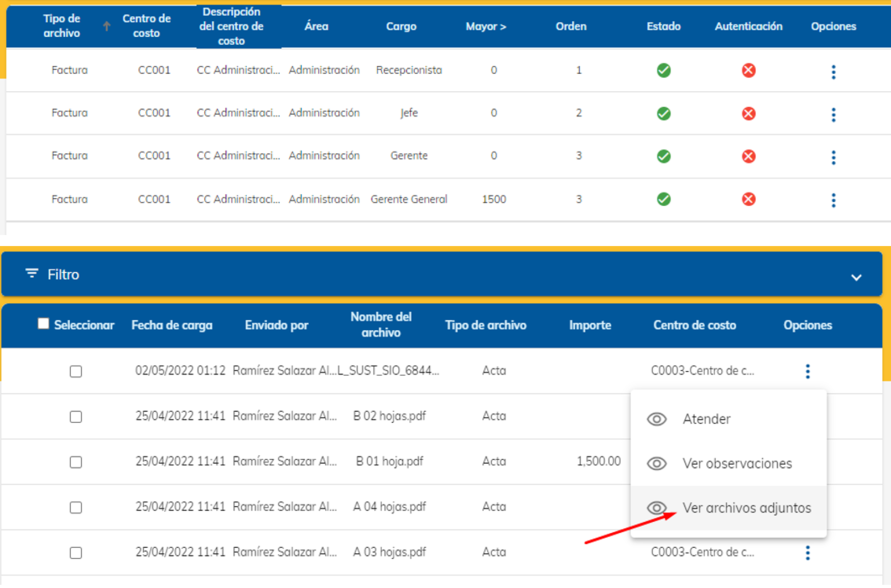Screen dimensions: 891x588
Task: Click the Enviado por column header
Action: (x=276, y=326)
